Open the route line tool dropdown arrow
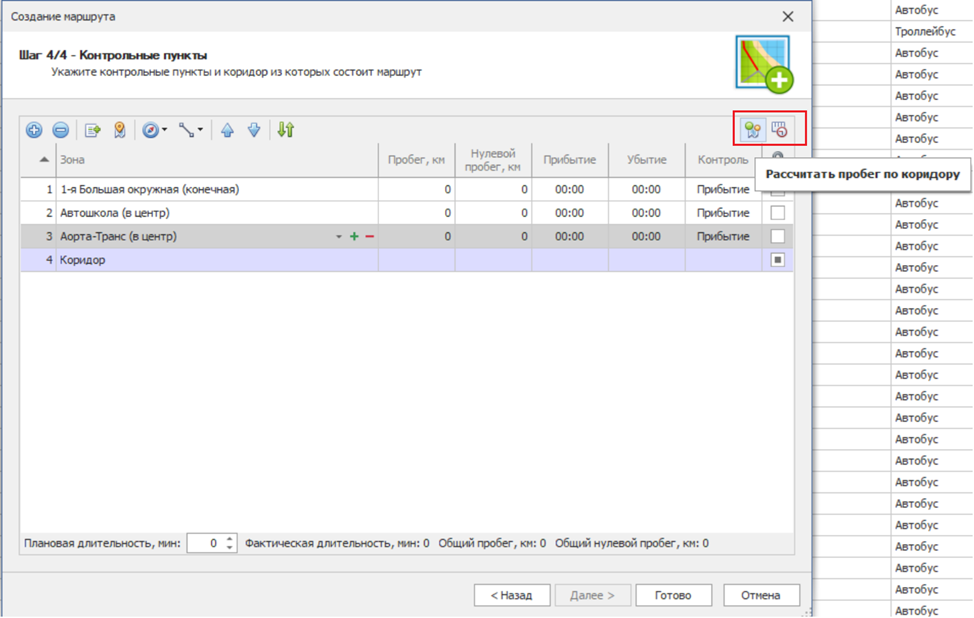The width and height of the screenshot is (974, 618). [x=201, y=130]
